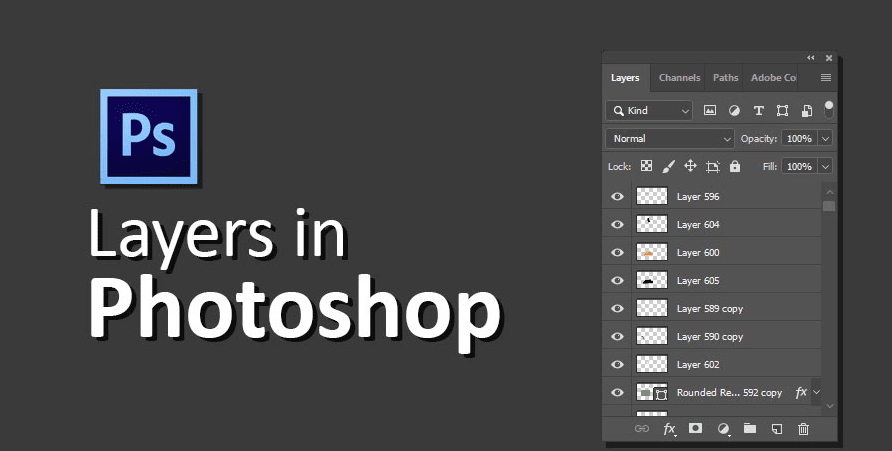The height and width of the screenshot is (451, 892).
Task: Open the Opacity slider dropdown arrow
Action: [825, 138]
